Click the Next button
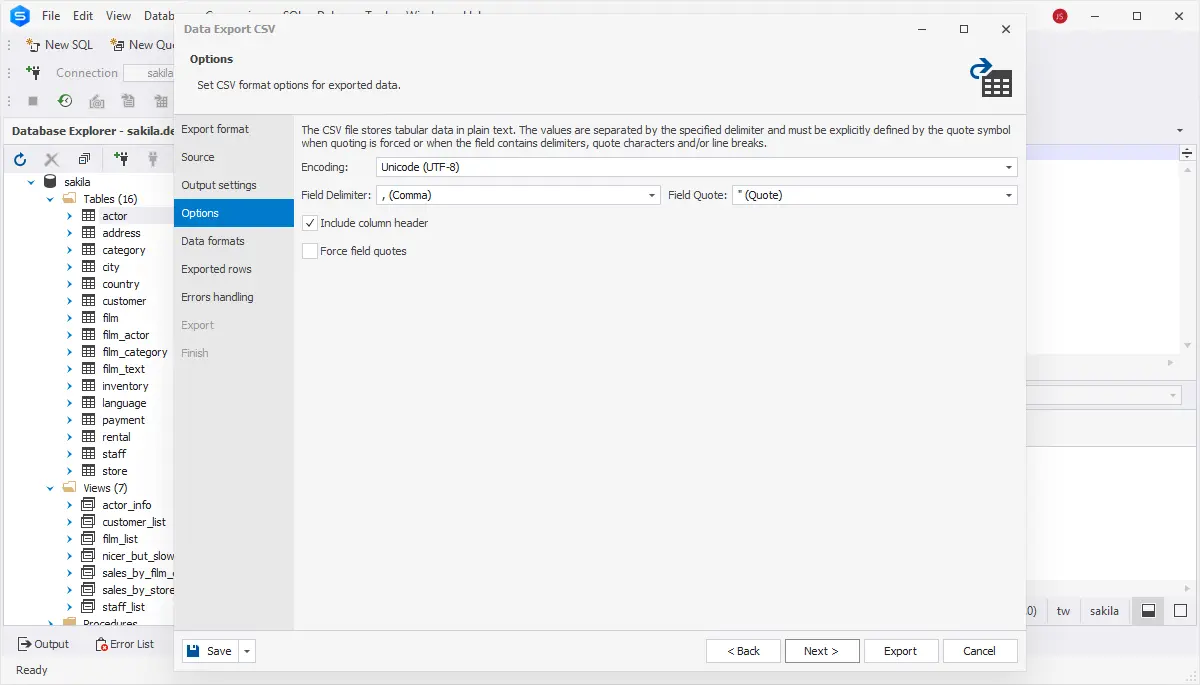1200x685 pixels. tap(821, 651)
